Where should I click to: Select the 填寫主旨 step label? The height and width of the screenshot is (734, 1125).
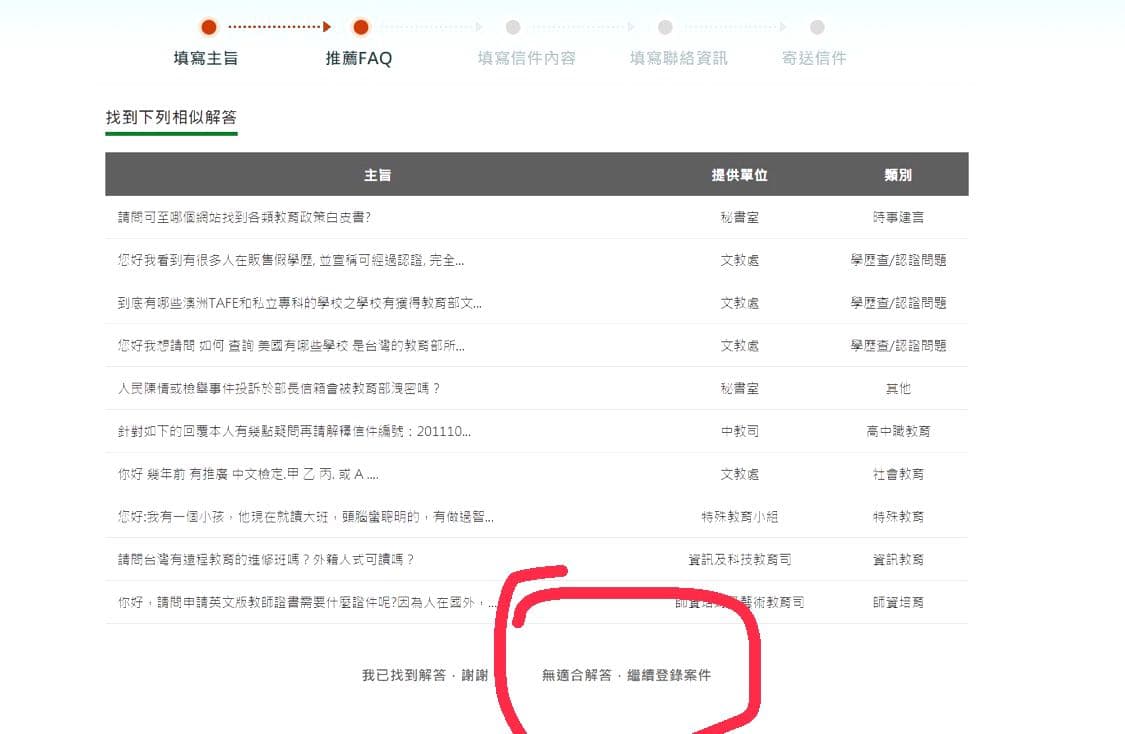point(206,58)
